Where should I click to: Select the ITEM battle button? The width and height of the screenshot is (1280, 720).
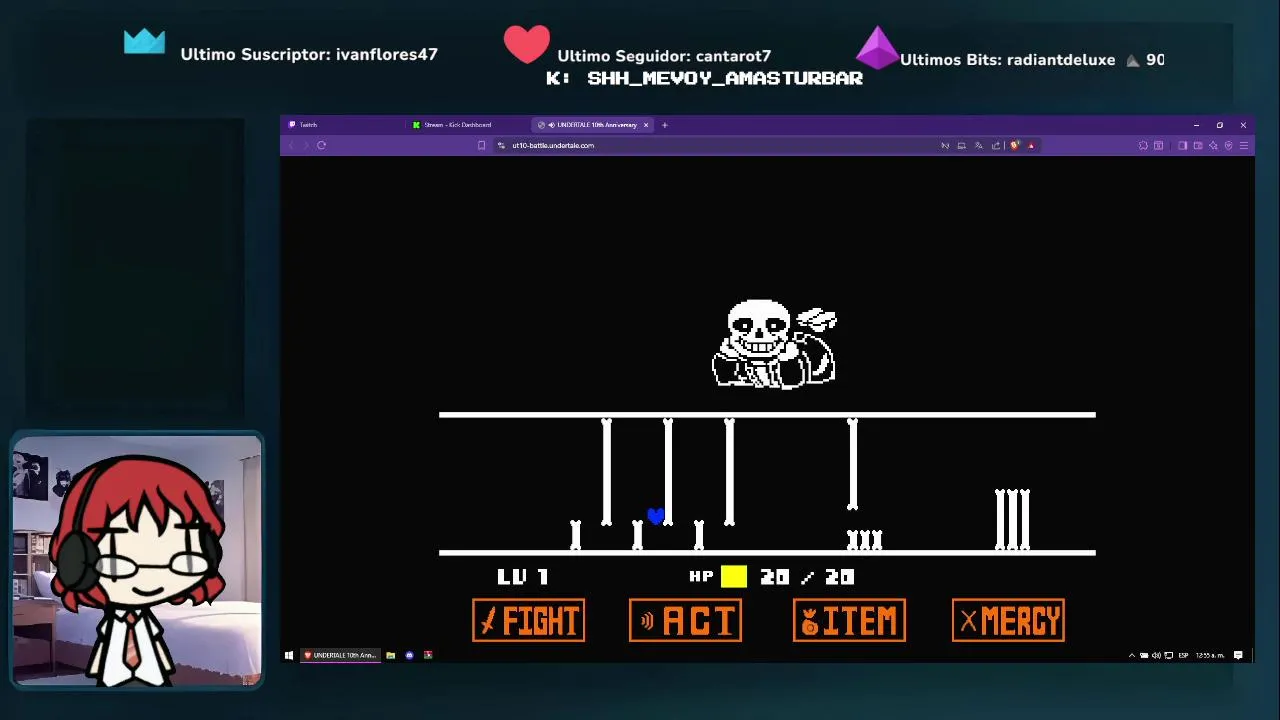[x=849, y=621]
